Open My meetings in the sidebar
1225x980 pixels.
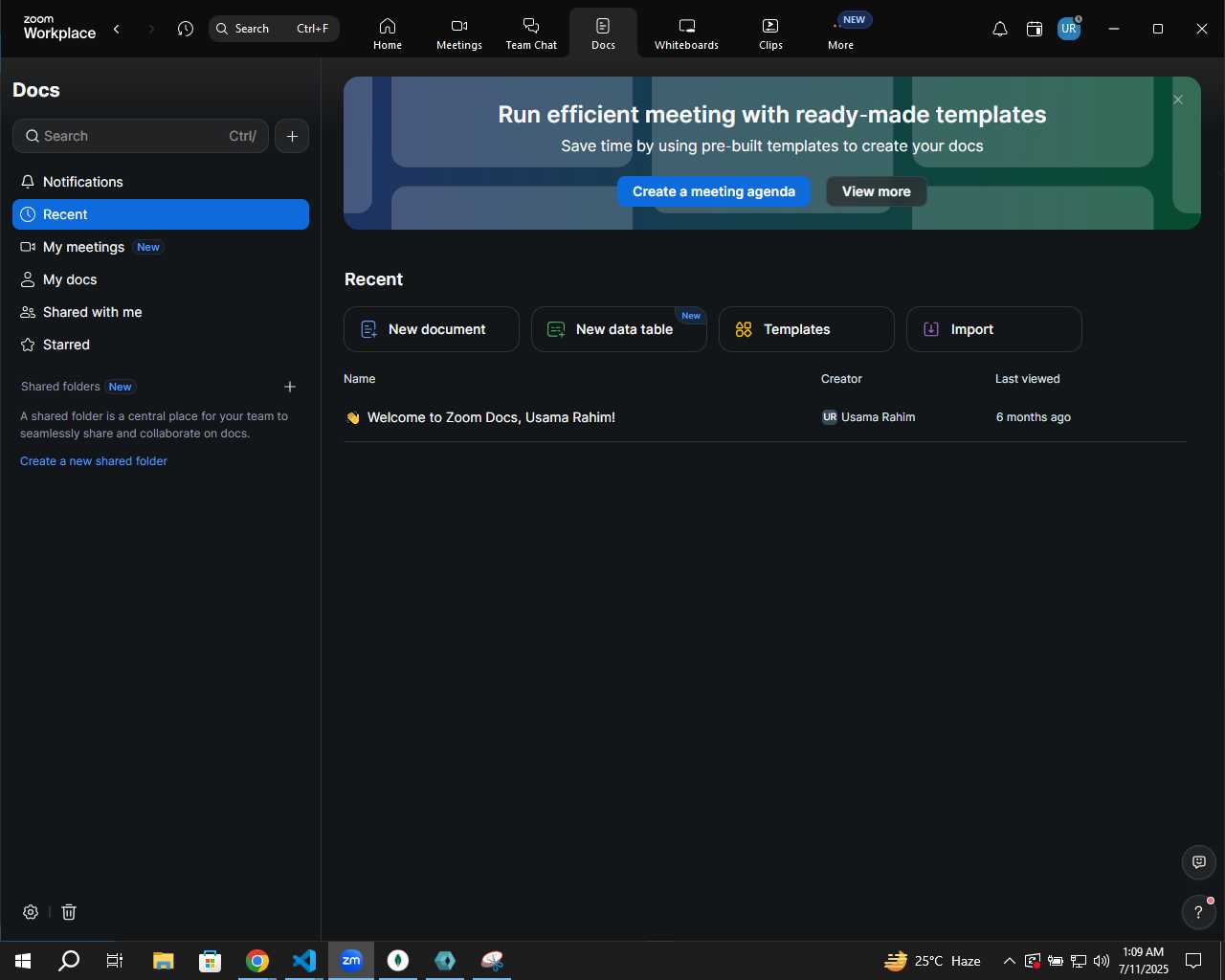(x=161, y=247)
